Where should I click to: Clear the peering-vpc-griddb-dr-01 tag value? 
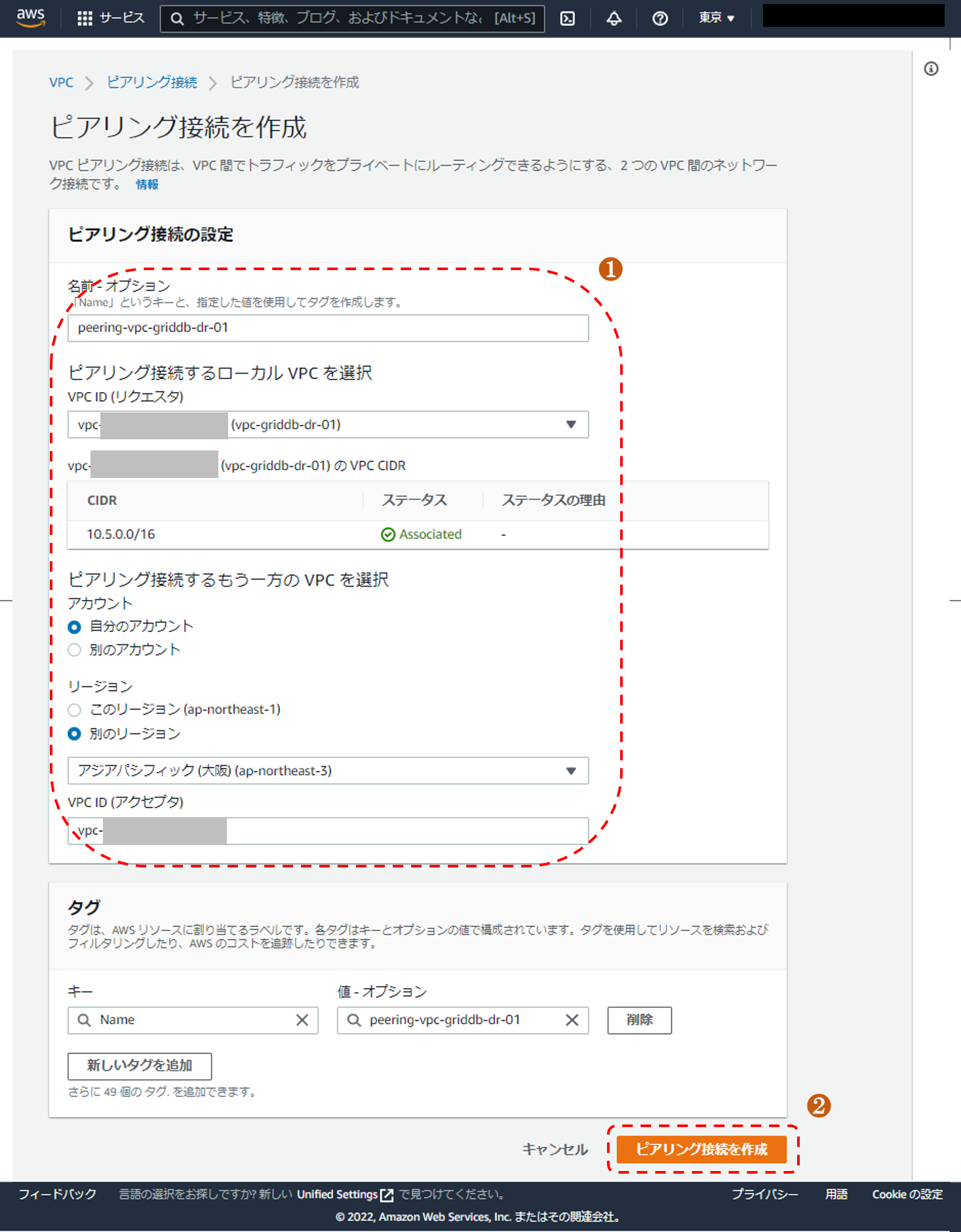tap(572, 1020)
